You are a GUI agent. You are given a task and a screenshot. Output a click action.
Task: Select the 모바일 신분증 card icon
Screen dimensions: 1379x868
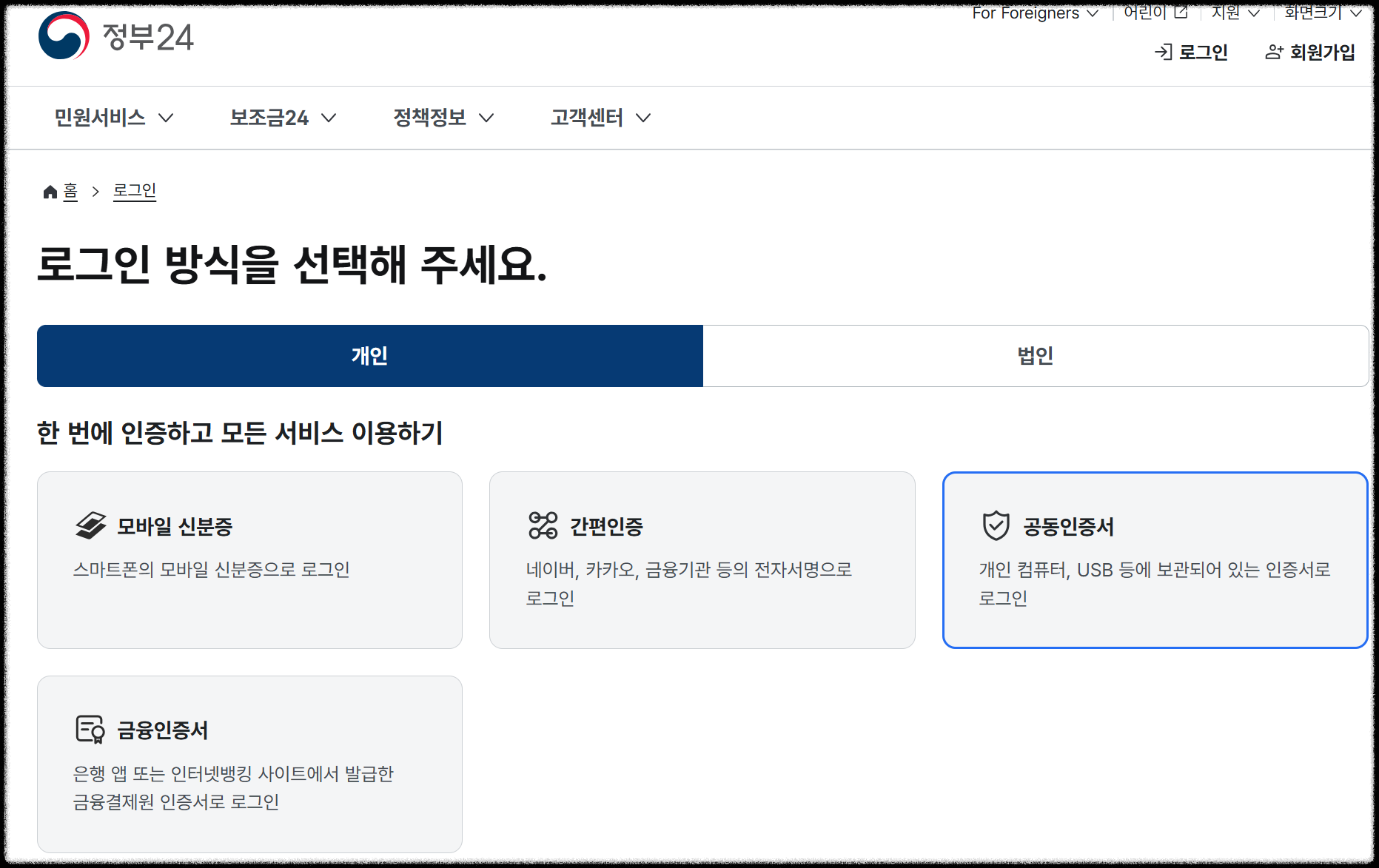91,526
